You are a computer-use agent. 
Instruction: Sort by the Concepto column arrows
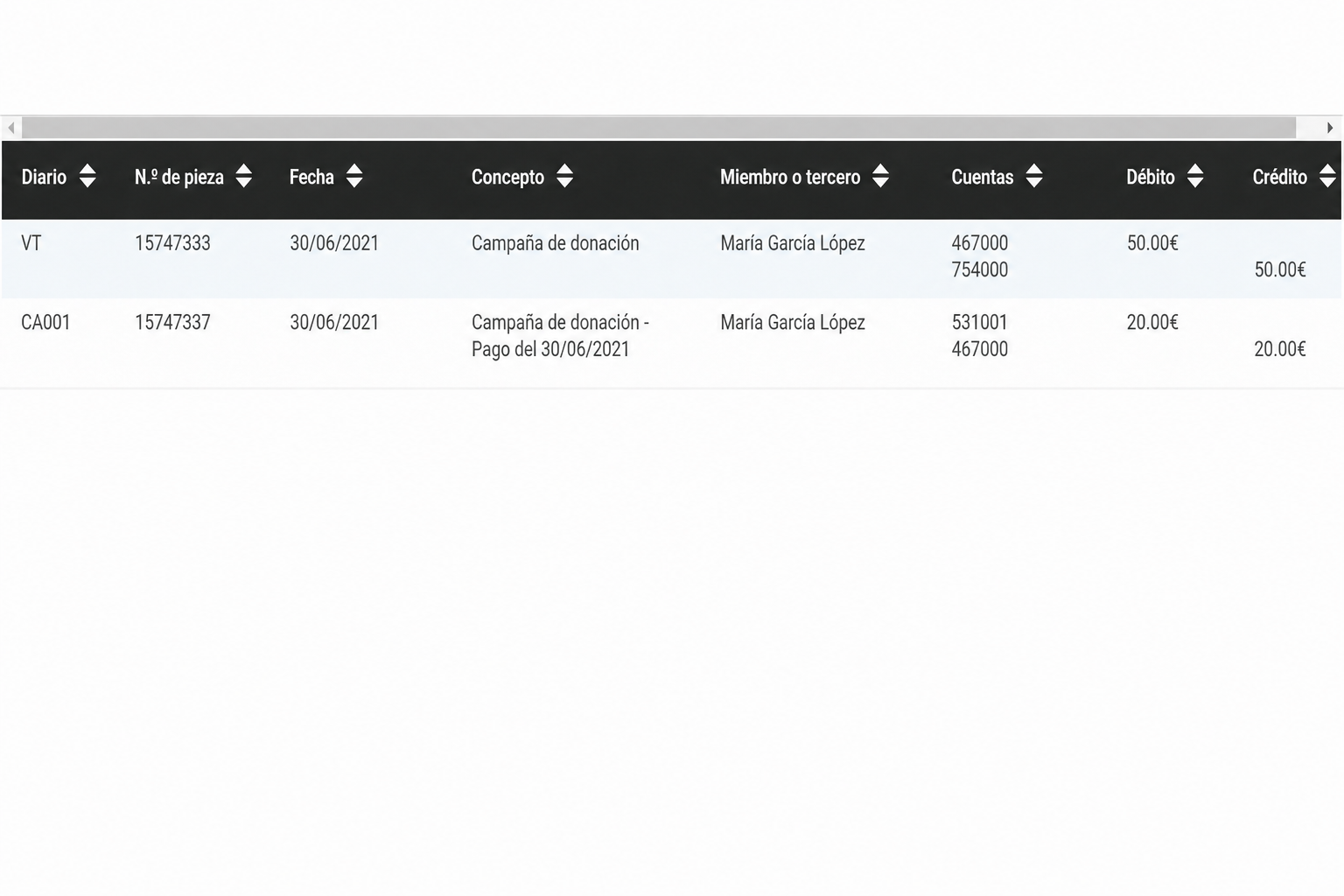pyautogui.click(x=565, y=177)
